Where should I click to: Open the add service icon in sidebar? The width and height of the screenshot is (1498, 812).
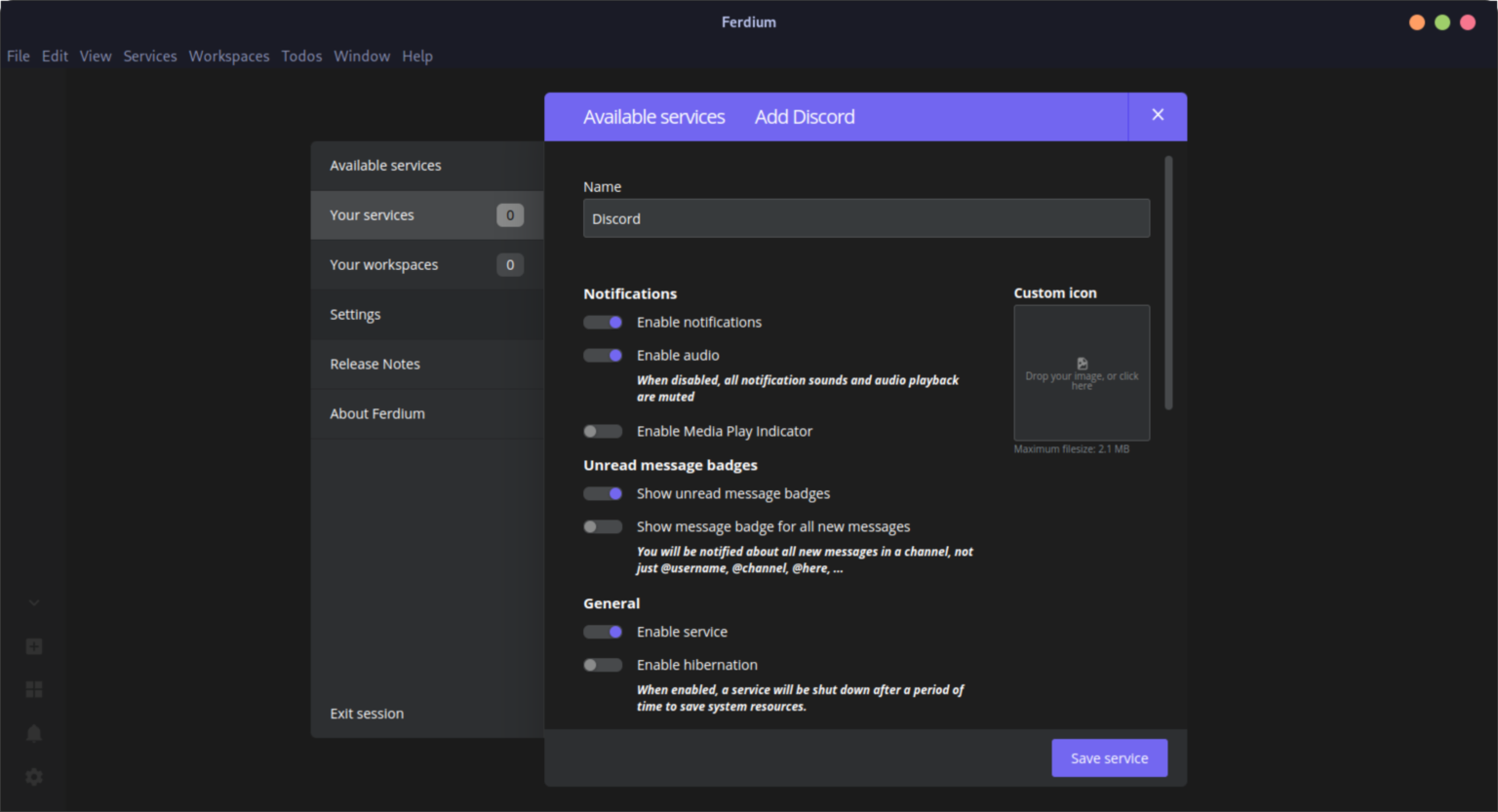point(33,645)
